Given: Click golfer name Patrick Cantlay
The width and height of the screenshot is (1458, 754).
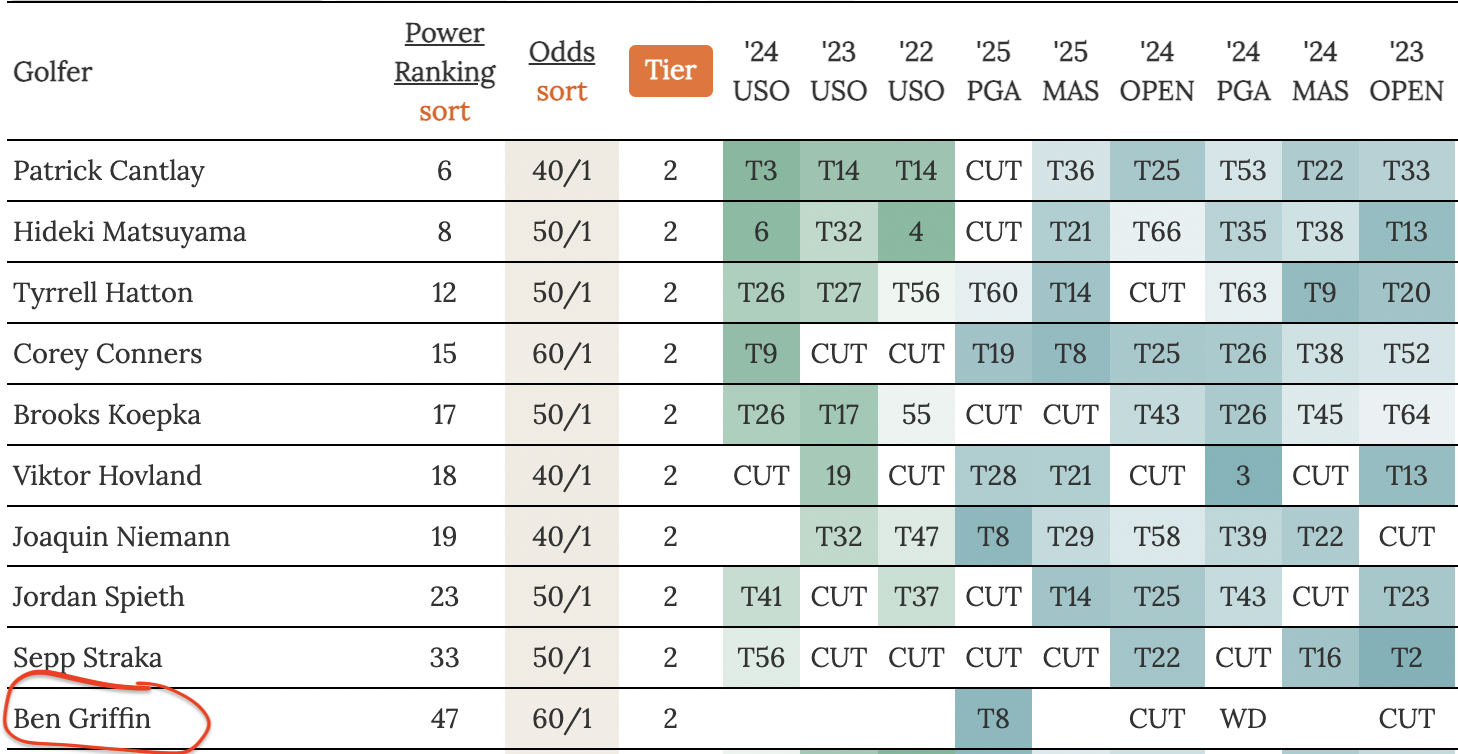Looking at the screenshot, I should (108, 171).
